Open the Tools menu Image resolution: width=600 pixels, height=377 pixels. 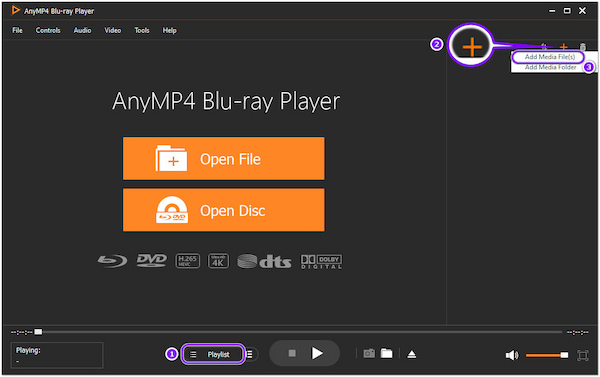pyautogui.click(x=142, y=30)
